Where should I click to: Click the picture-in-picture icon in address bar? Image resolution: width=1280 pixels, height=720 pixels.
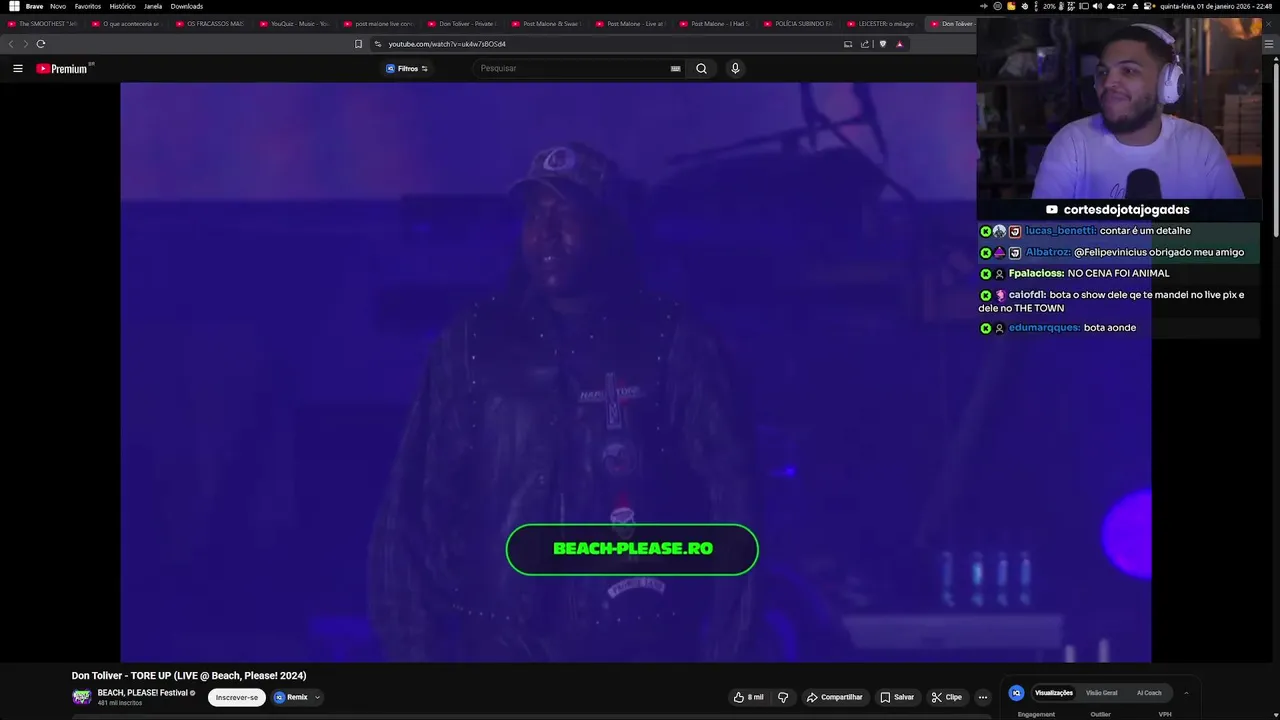[x=848, y=44]
